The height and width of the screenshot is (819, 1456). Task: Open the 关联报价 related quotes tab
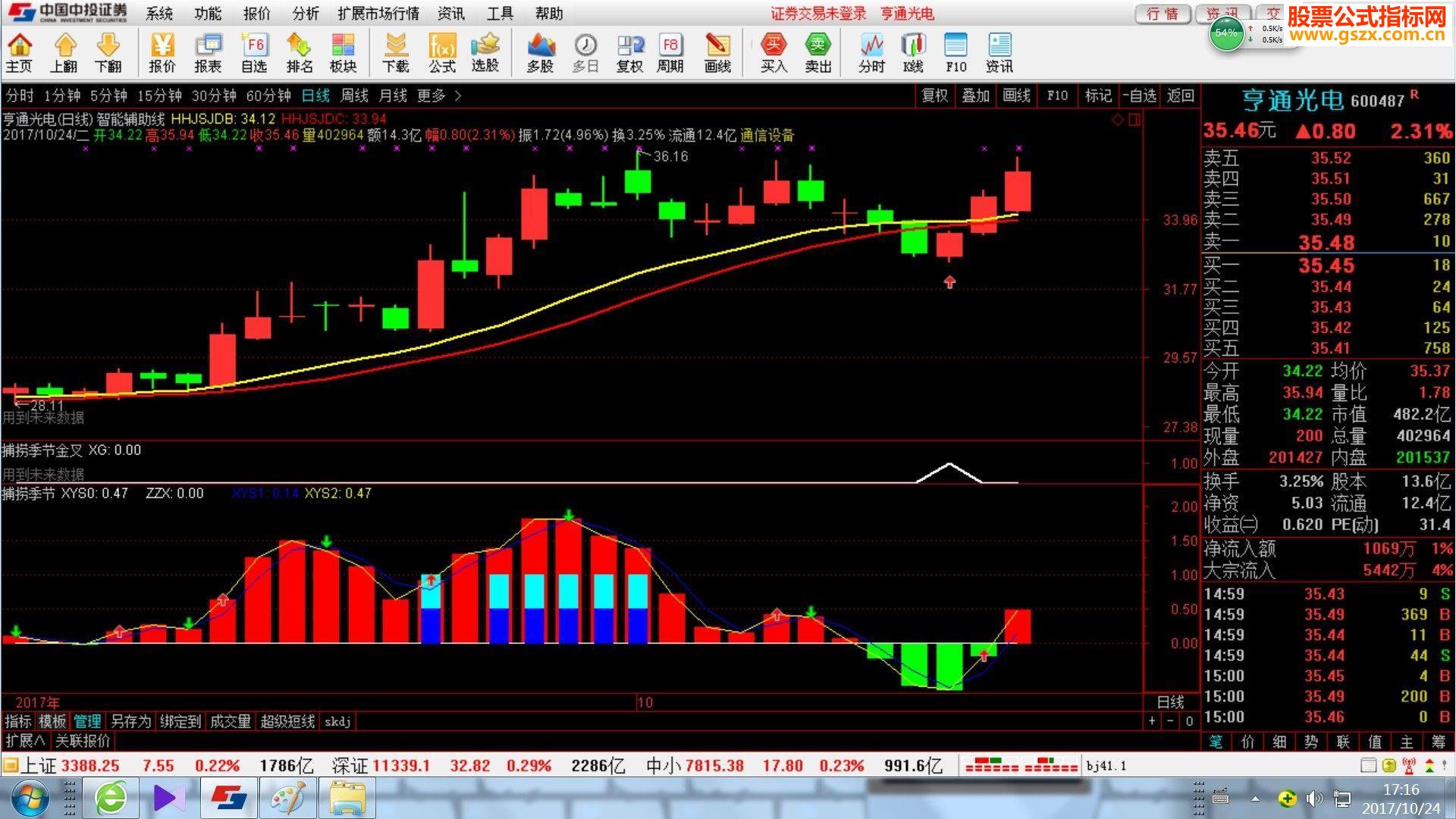pos(83,741)
